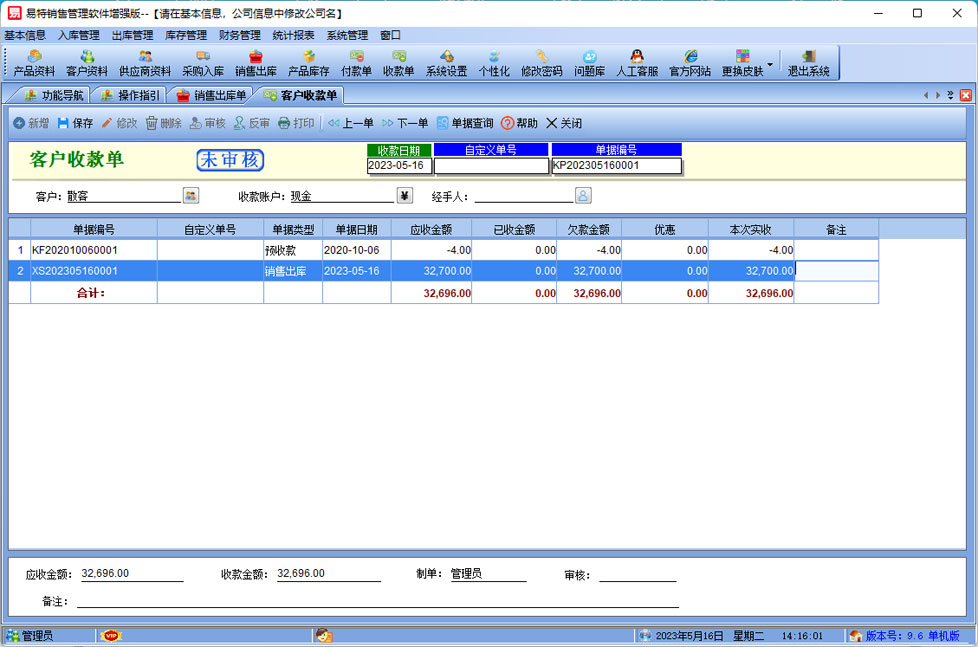The height and width of the screenshot is (647, 978).
Task: Click the 收款日期 date field
Action: [399, 166]
